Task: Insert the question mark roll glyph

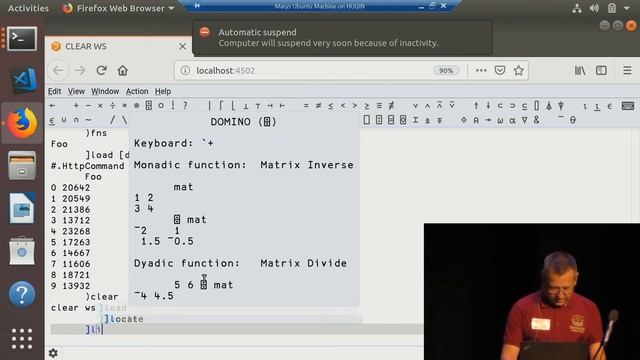Action: click(x=185, y=106)
